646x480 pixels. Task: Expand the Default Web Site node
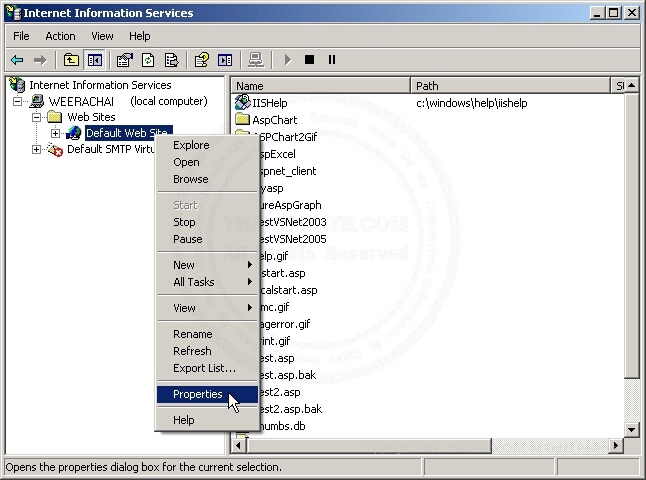pos(55,133)
